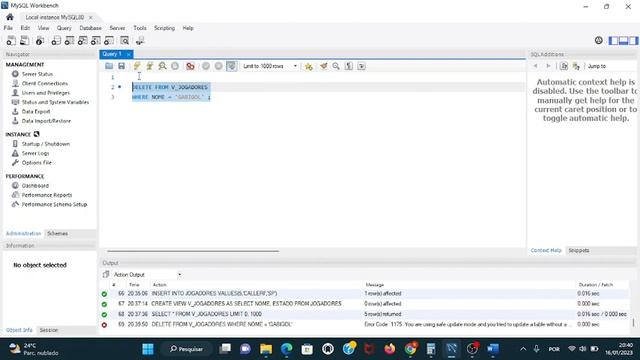Open Users and Privileges
The width and height of the screenshot is (640, 360).
pos(46,93)
